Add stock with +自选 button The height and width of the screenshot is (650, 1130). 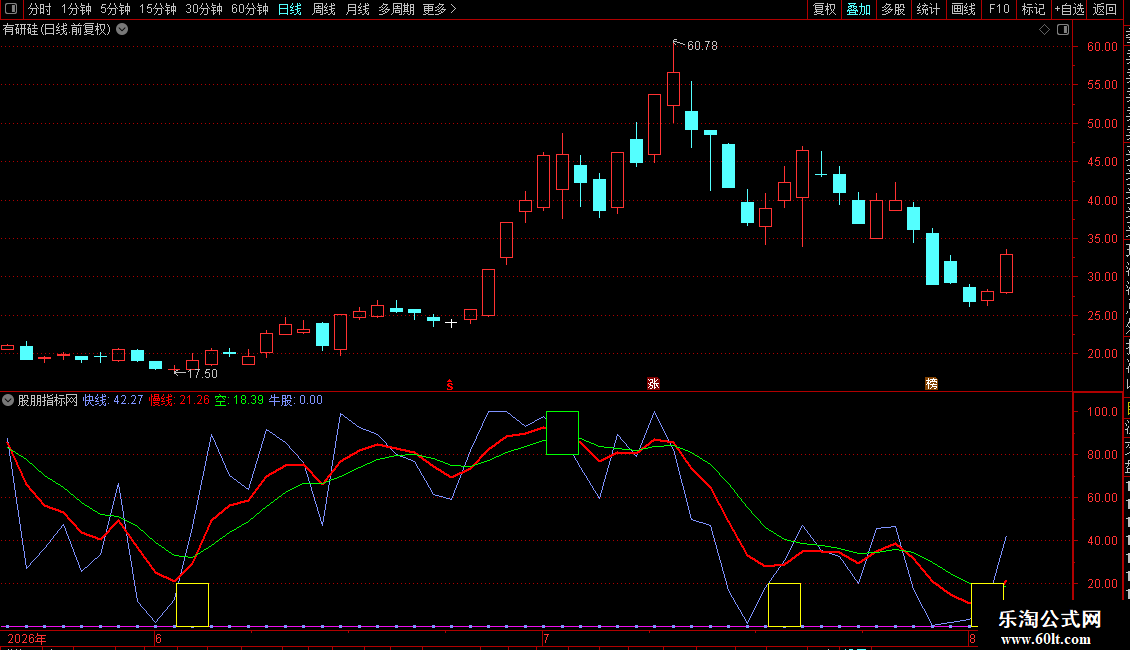point(1069,9)
